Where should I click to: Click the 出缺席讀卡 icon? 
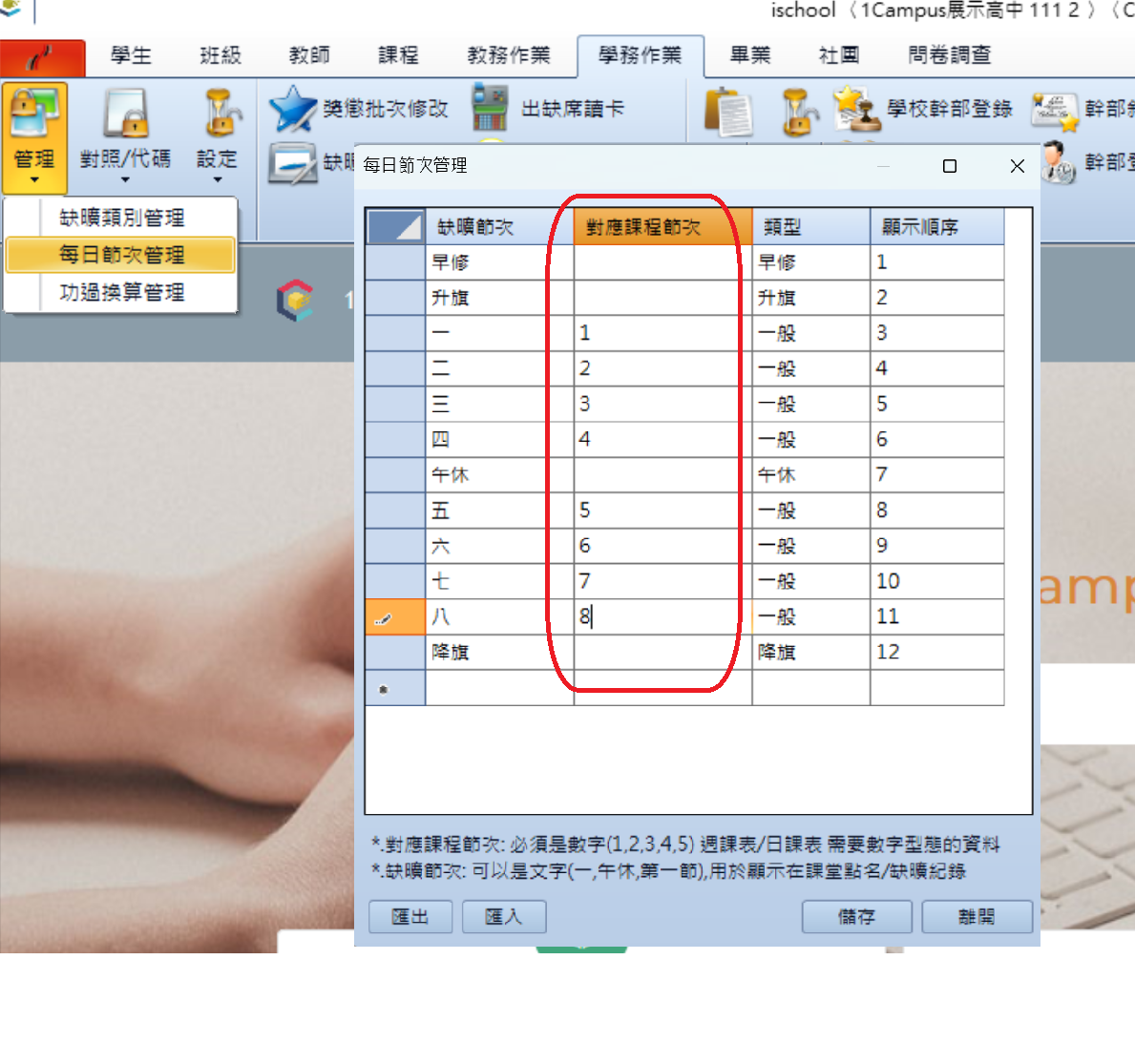point(491,109)
